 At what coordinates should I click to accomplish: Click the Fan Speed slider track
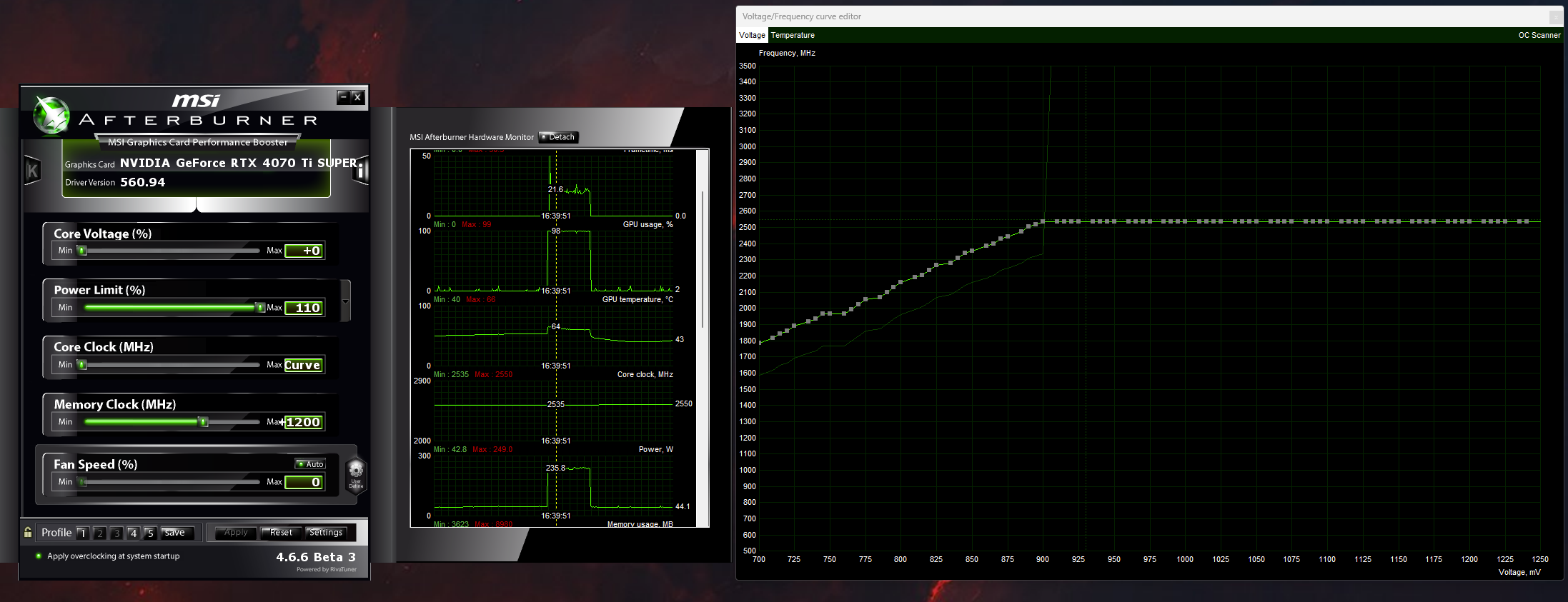[172, 482]
